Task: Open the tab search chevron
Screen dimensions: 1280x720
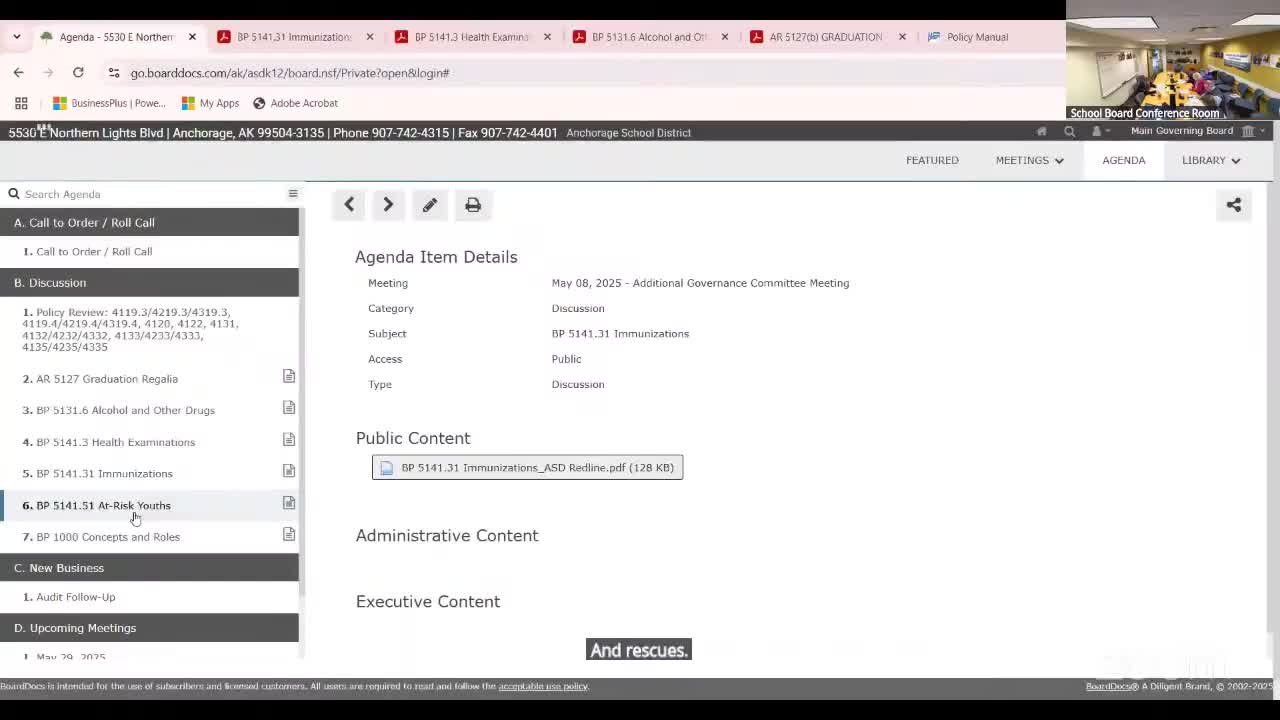Action: coord(17,37)
